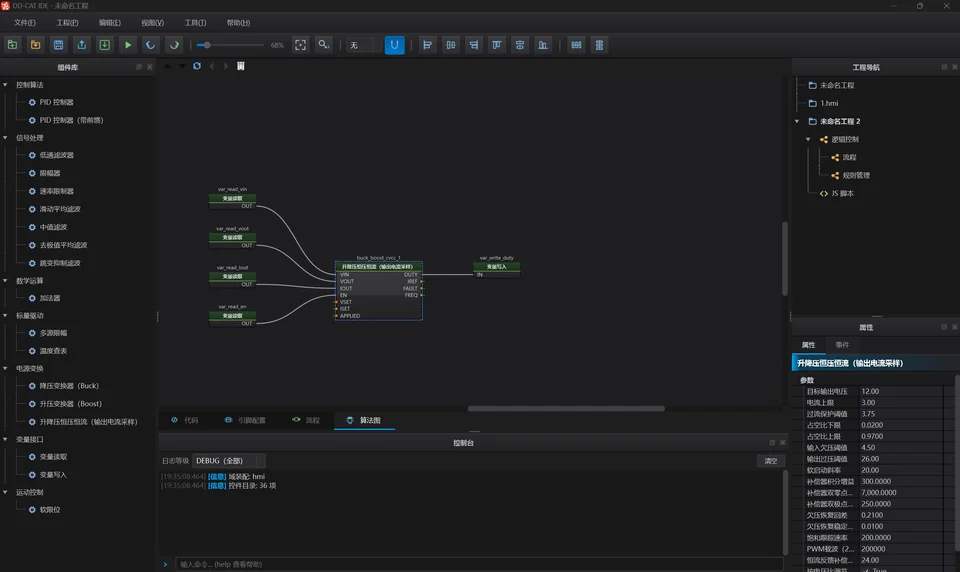Click the align vertical center icon

[x=520, y=45]
